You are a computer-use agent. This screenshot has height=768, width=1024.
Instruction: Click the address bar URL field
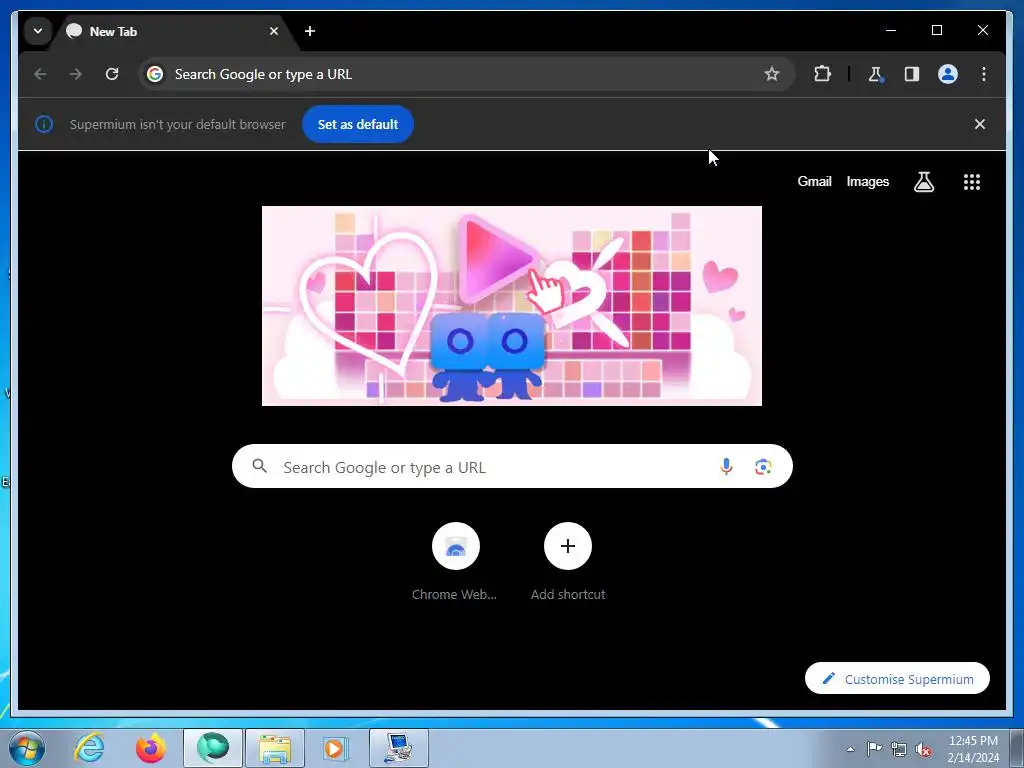(466, 74)
